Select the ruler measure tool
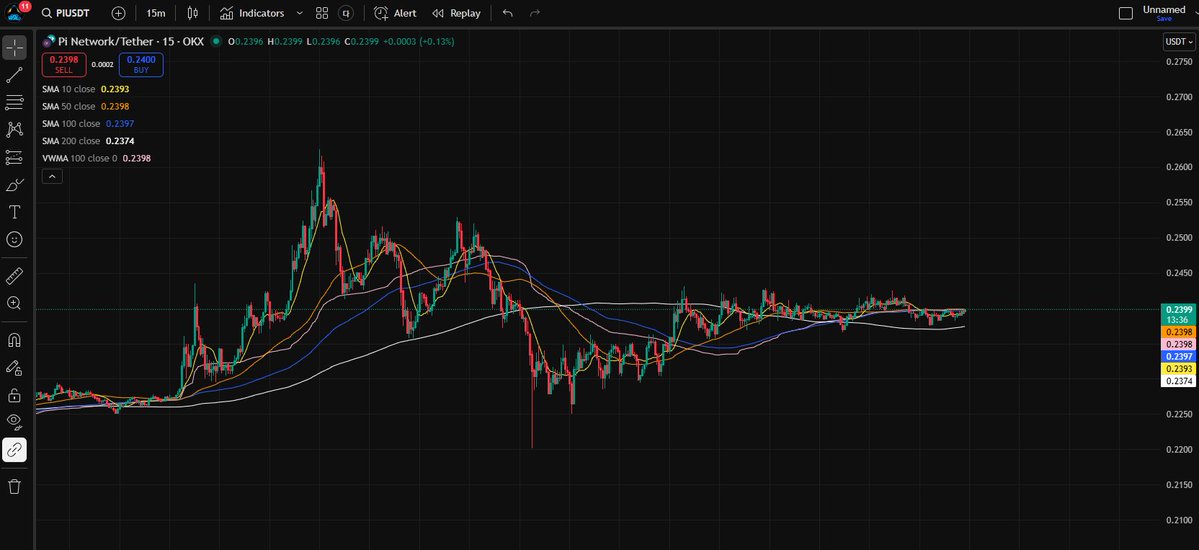This screenshot has height=550, width=1199. point(15,275)
